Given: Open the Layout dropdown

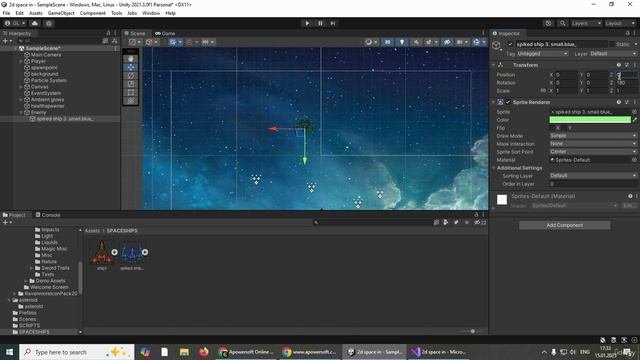Looking at the screenshot, I should [x=620, y=23].
